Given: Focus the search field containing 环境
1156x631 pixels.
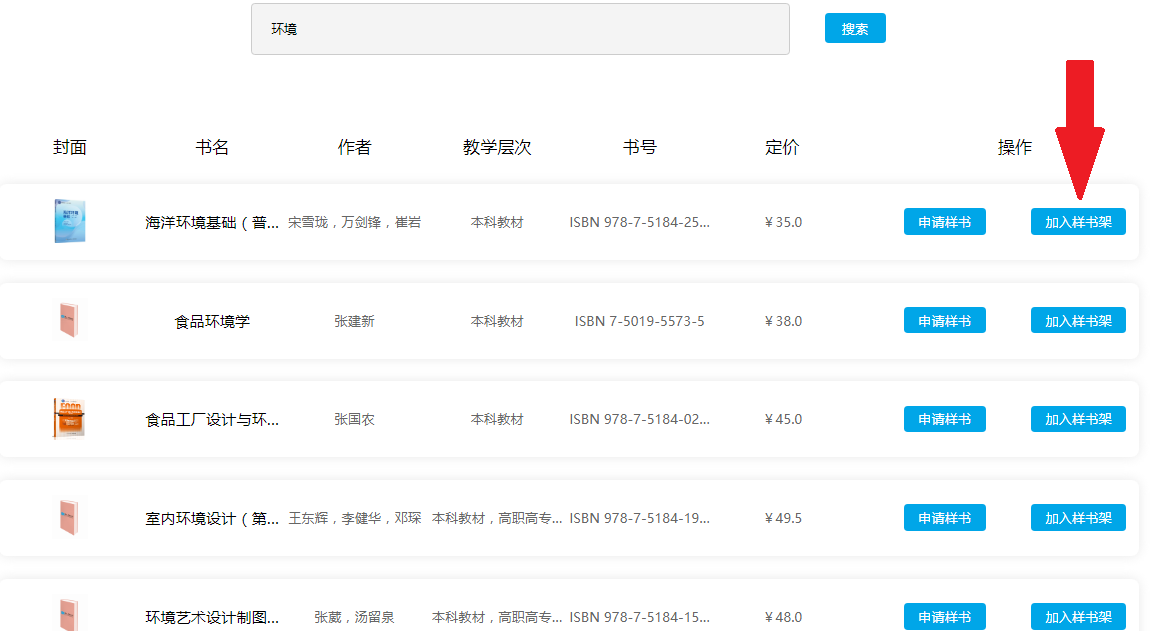Looking at the screenshot, I should (x=520, y=29).
